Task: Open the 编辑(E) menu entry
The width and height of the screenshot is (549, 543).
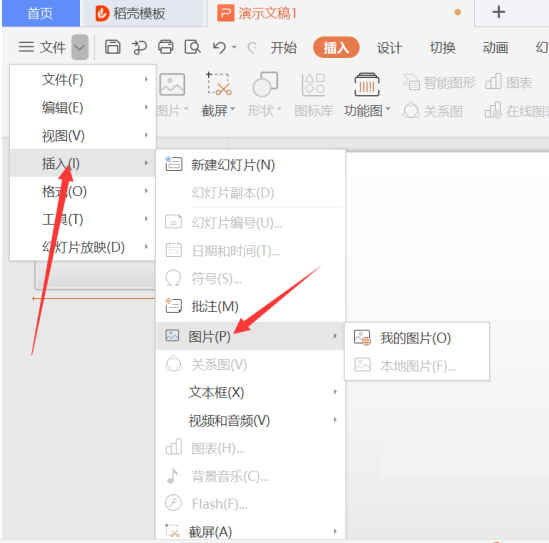Action: [83, 107]
